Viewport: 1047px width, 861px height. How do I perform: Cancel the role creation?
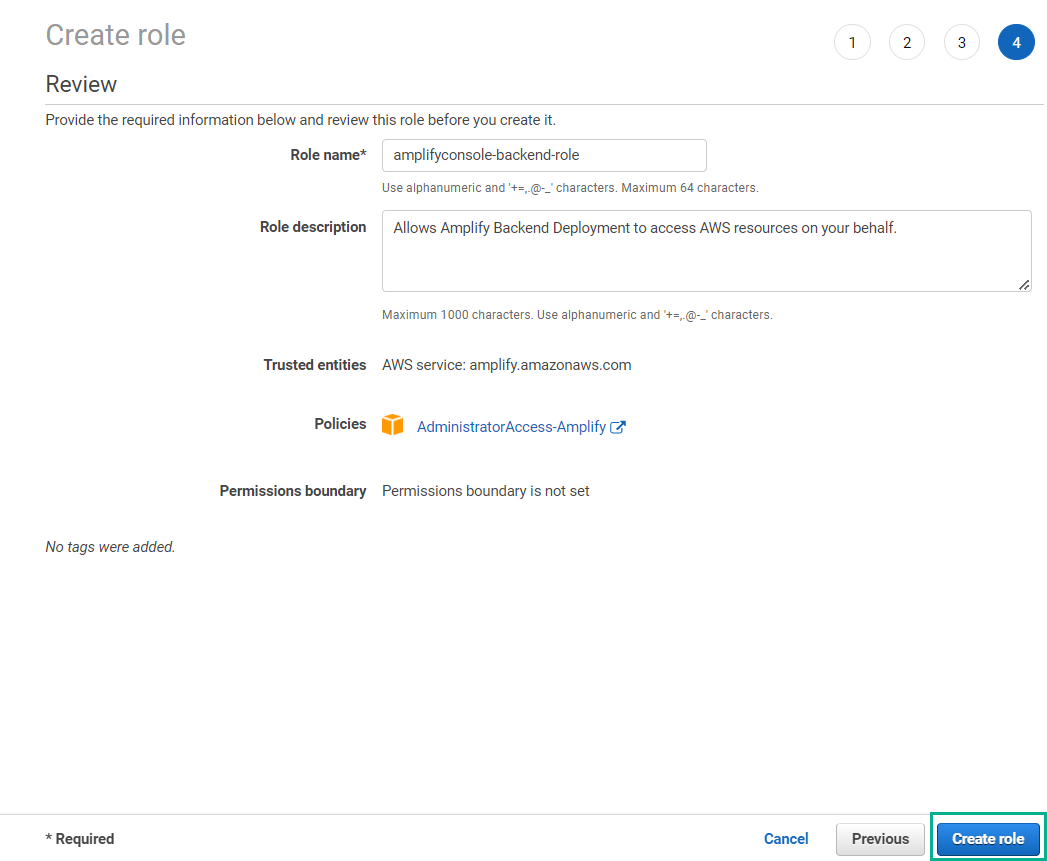click(786, 839)
